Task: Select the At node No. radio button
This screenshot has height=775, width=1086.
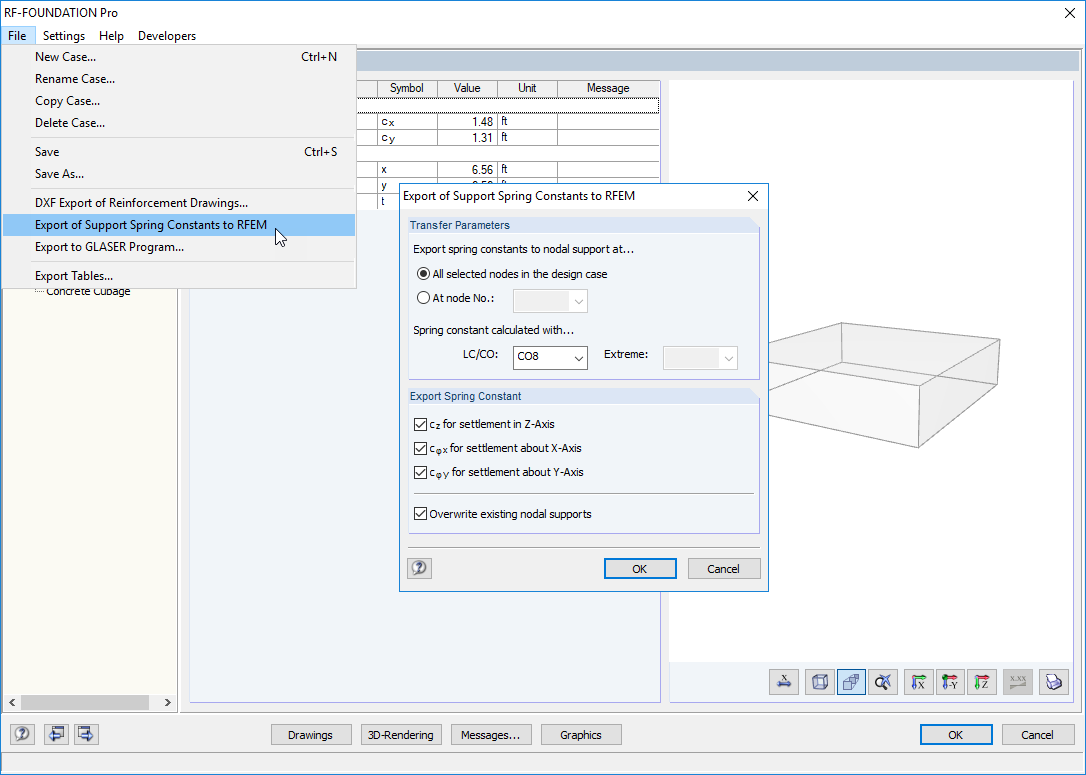Action: (x=421, y=298)
